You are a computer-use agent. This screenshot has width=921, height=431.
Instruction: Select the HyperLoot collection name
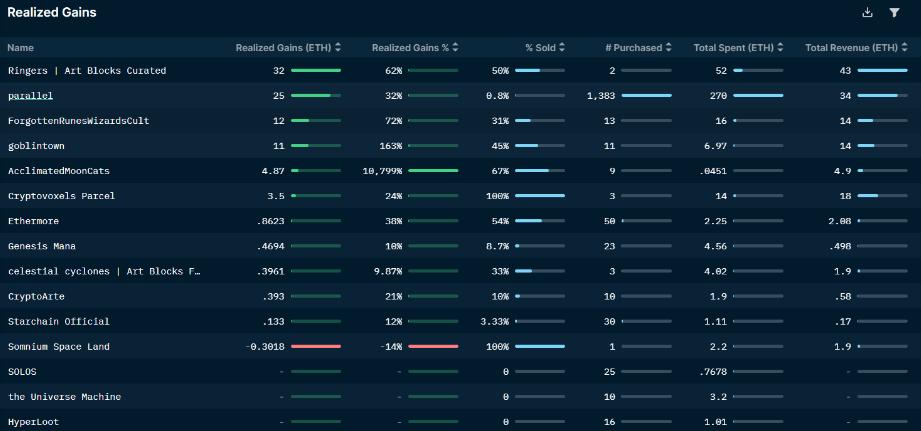tap(33, 422)
